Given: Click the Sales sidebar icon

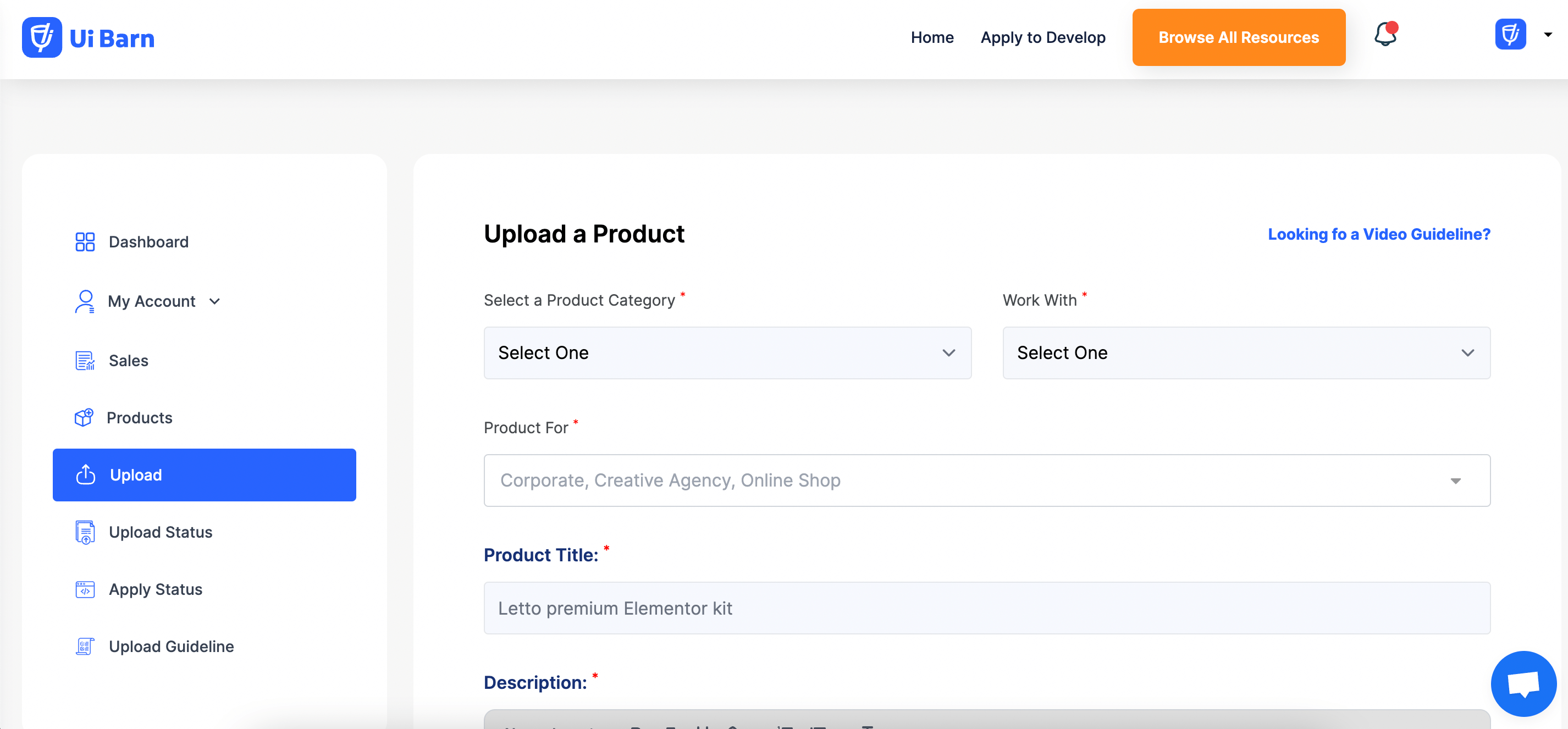Looking at the screenshot, I should (84, 360).
